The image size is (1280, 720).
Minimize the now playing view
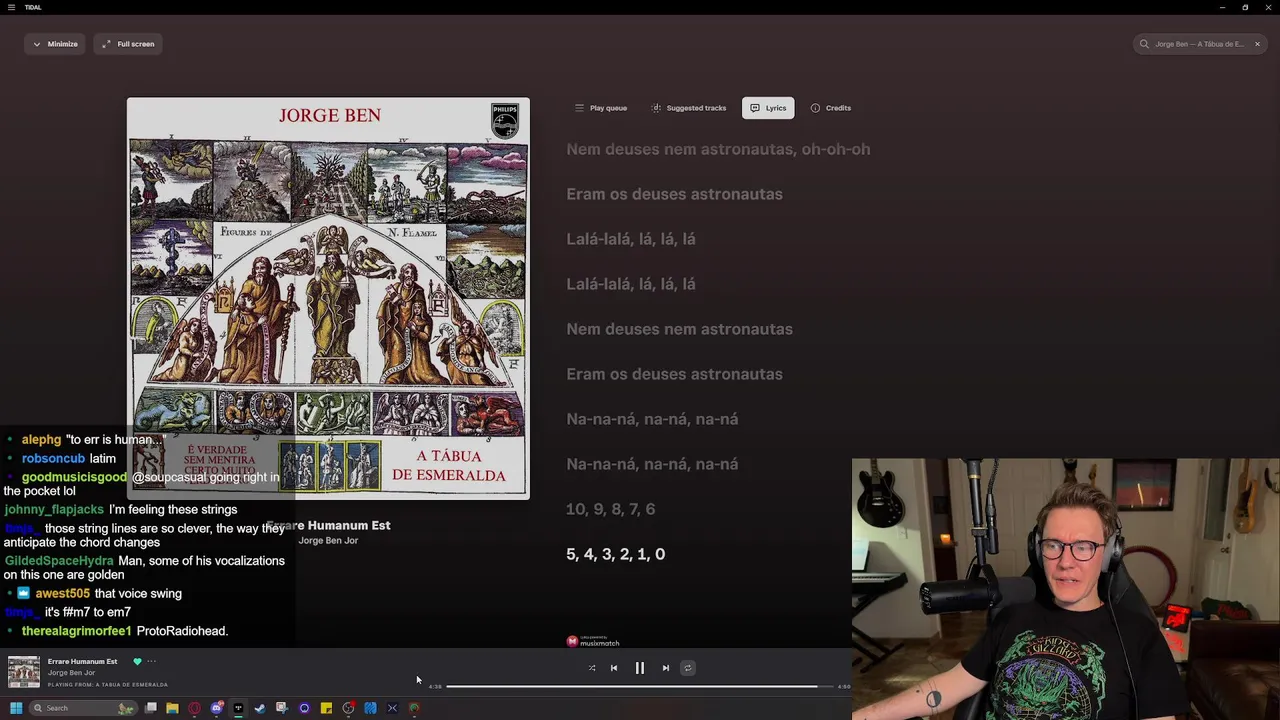coord(55,44)
